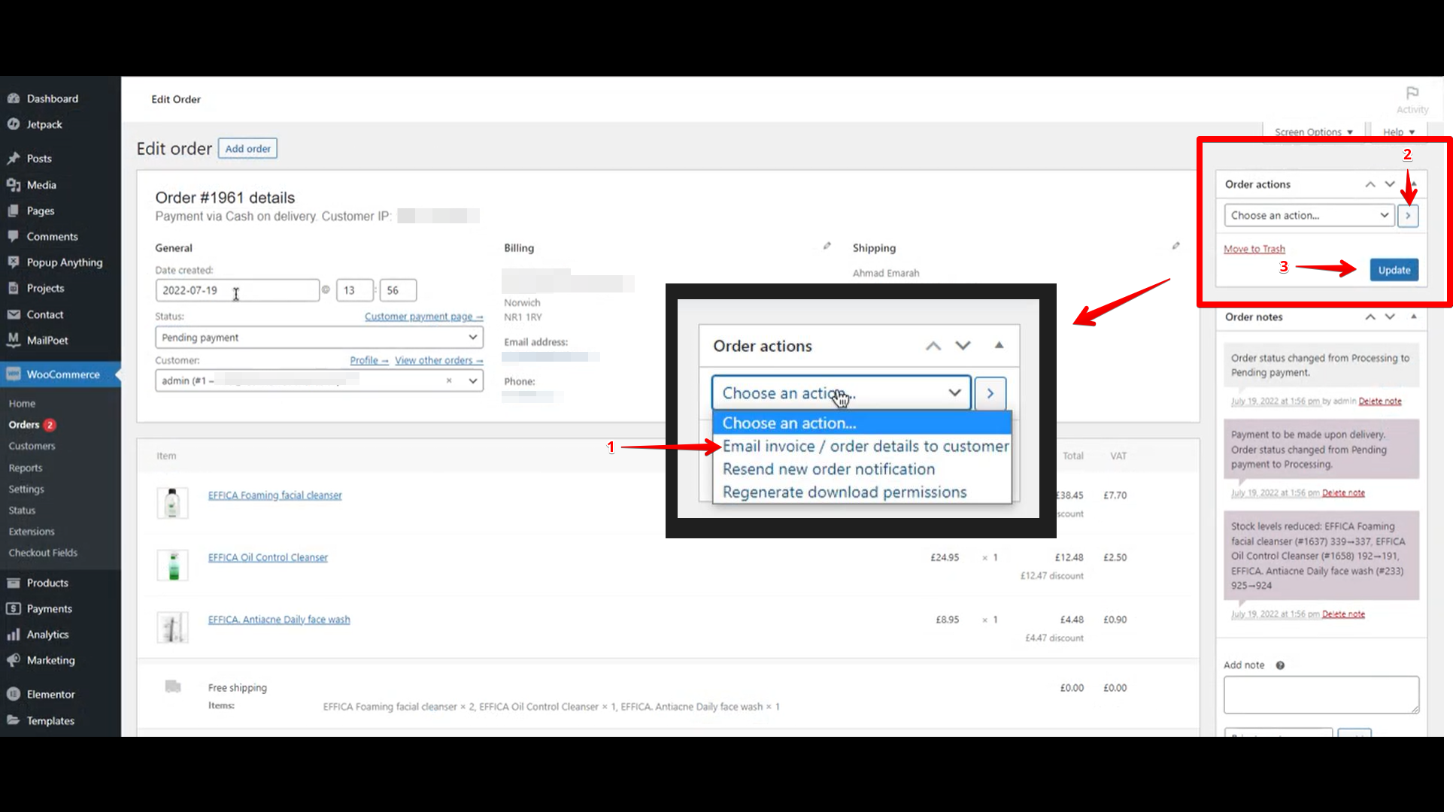This screenshot has height=812, width=1456.
Task: Open the order Status dropdown
Action: coord(319,338)
